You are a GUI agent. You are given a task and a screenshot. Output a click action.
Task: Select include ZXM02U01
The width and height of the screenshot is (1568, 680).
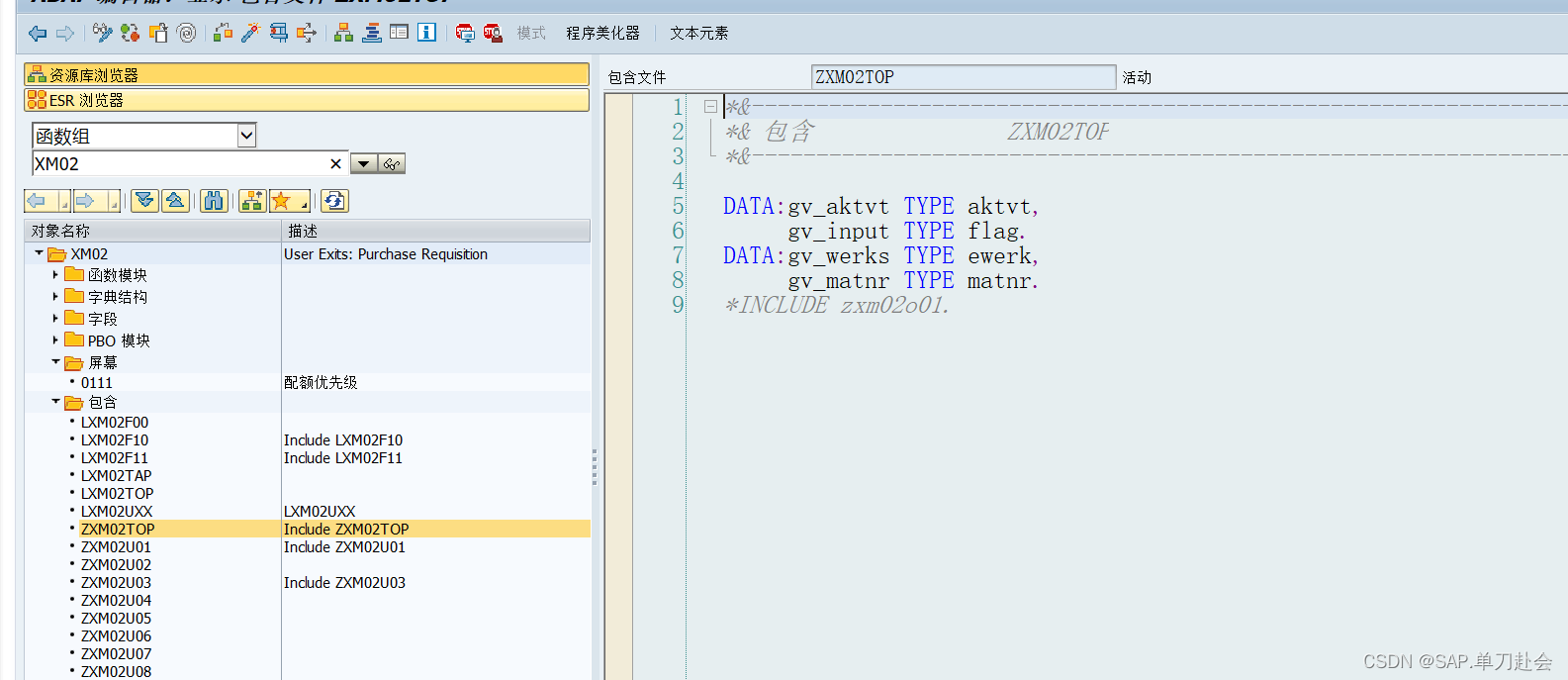coord(117,547)
